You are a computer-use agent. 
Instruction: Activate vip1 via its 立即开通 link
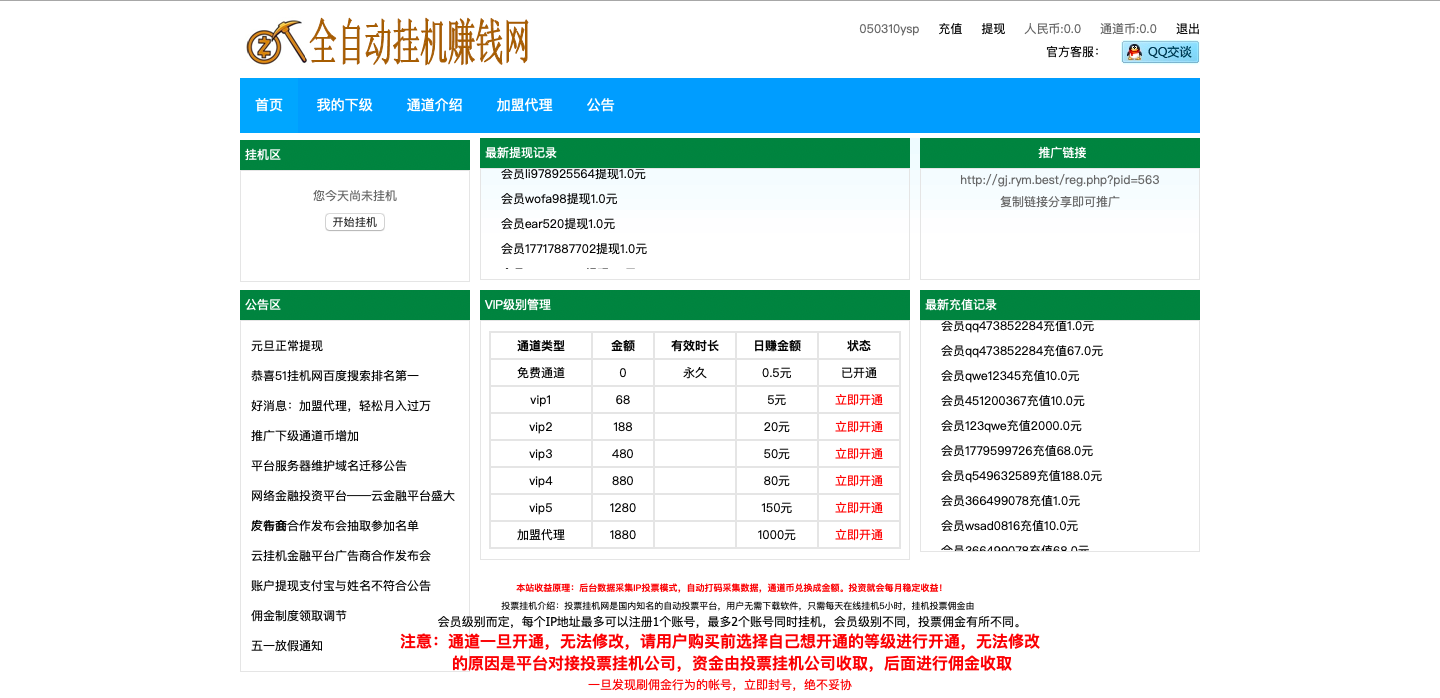tap(858, 398)
